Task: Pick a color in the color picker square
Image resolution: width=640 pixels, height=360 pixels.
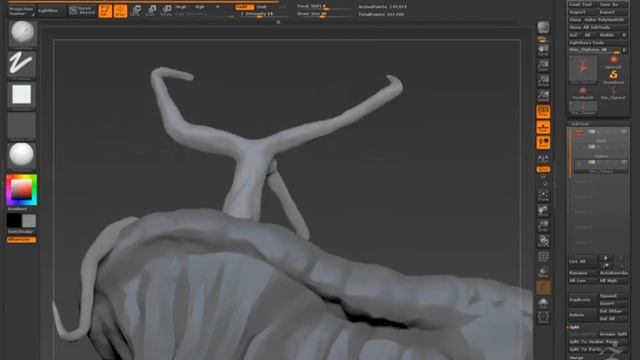Action: click(x=22, y=189)
